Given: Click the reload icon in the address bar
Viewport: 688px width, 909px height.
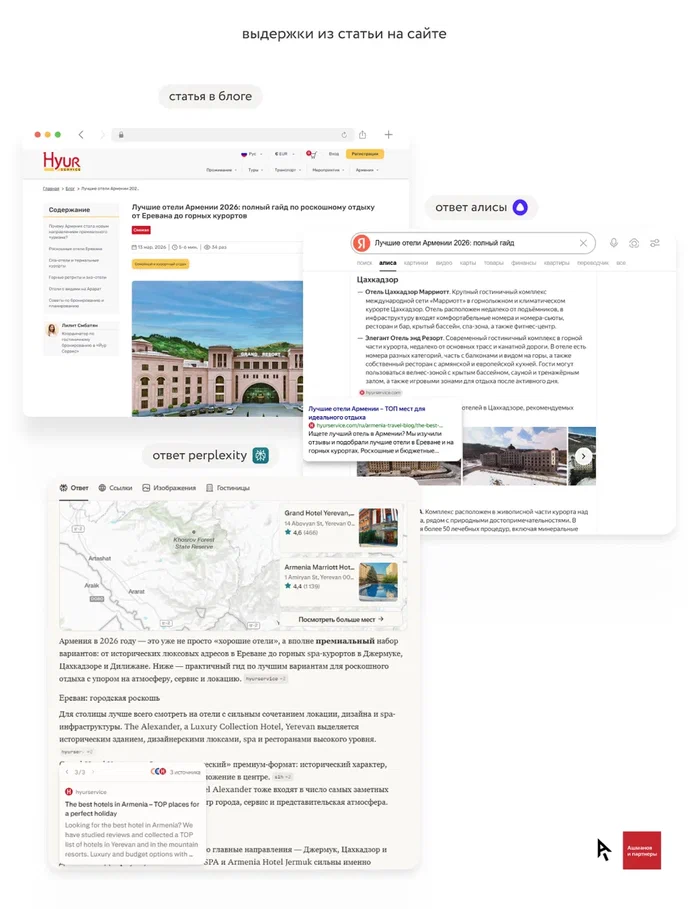Looking at the screenshot, I should 344,134.
